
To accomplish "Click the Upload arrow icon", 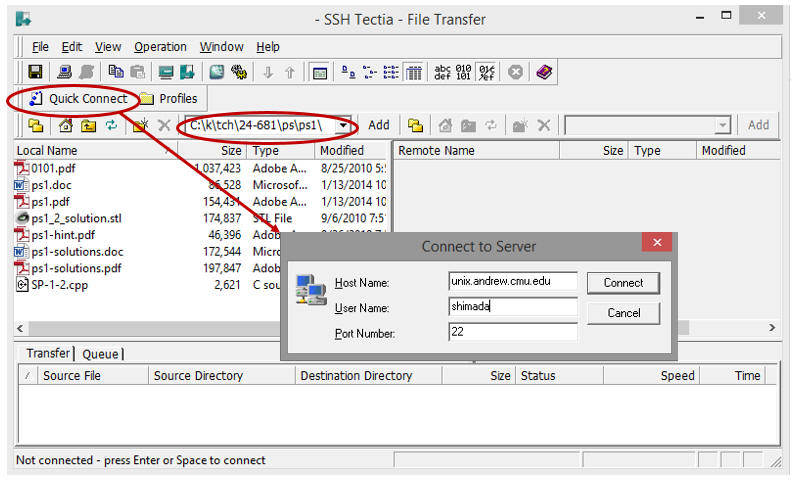I will coord(290,72).
